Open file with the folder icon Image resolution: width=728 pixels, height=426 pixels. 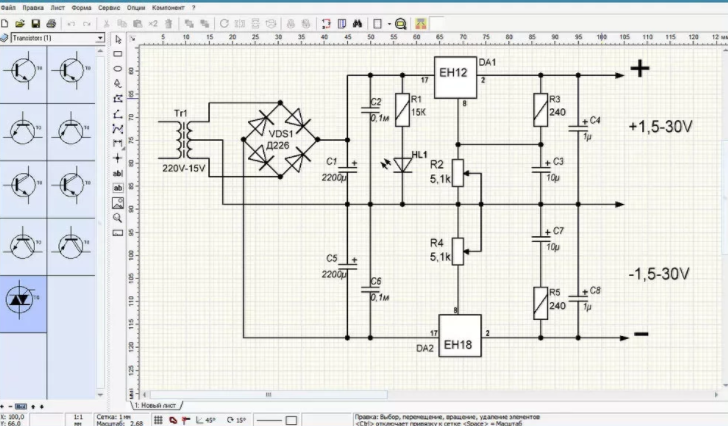[20, 23]
